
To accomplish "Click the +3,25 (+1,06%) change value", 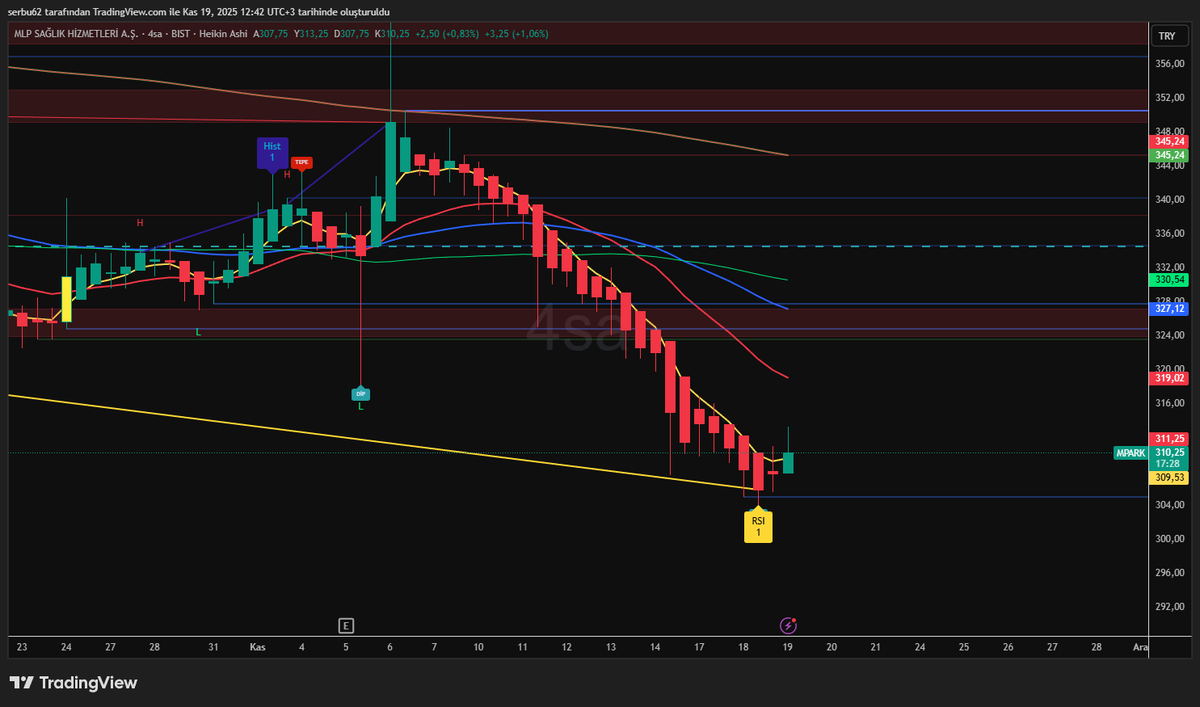I will [515, 34].
